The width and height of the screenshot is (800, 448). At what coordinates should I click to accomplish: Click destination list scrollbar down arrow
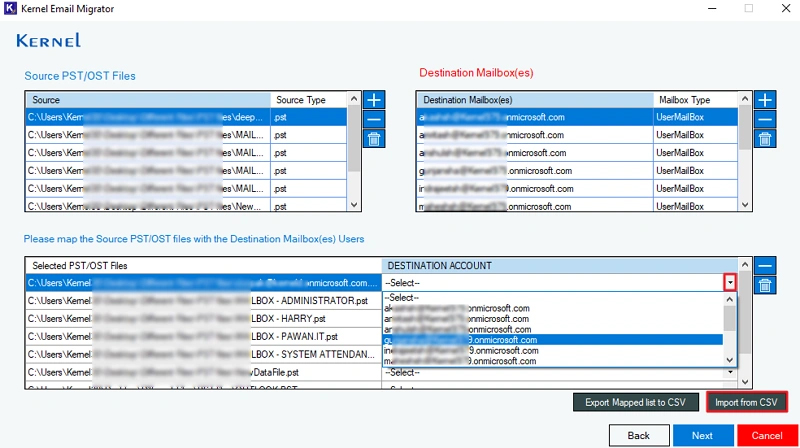click(x=745, y=205)
